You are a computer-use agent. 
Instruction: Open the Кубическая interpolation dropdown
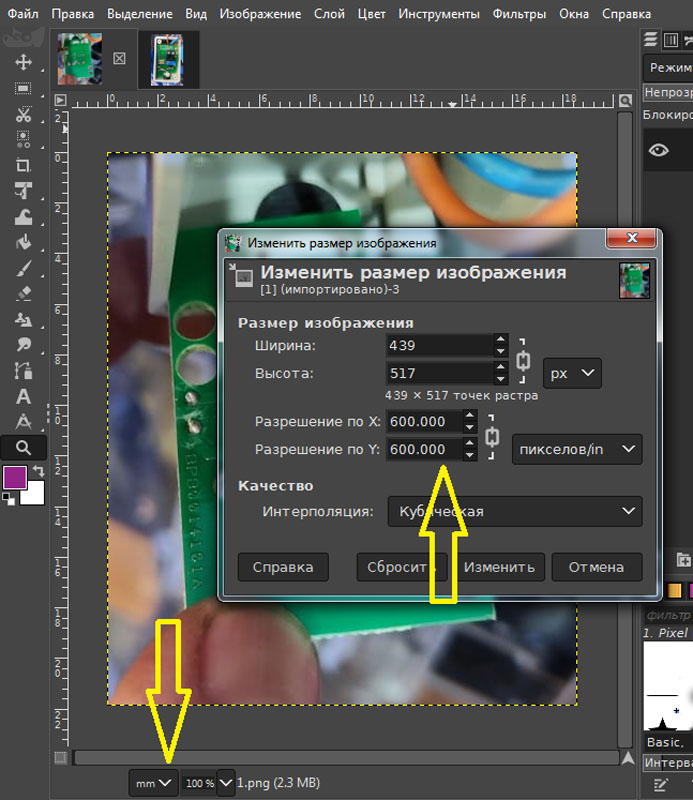pos(514,512)
